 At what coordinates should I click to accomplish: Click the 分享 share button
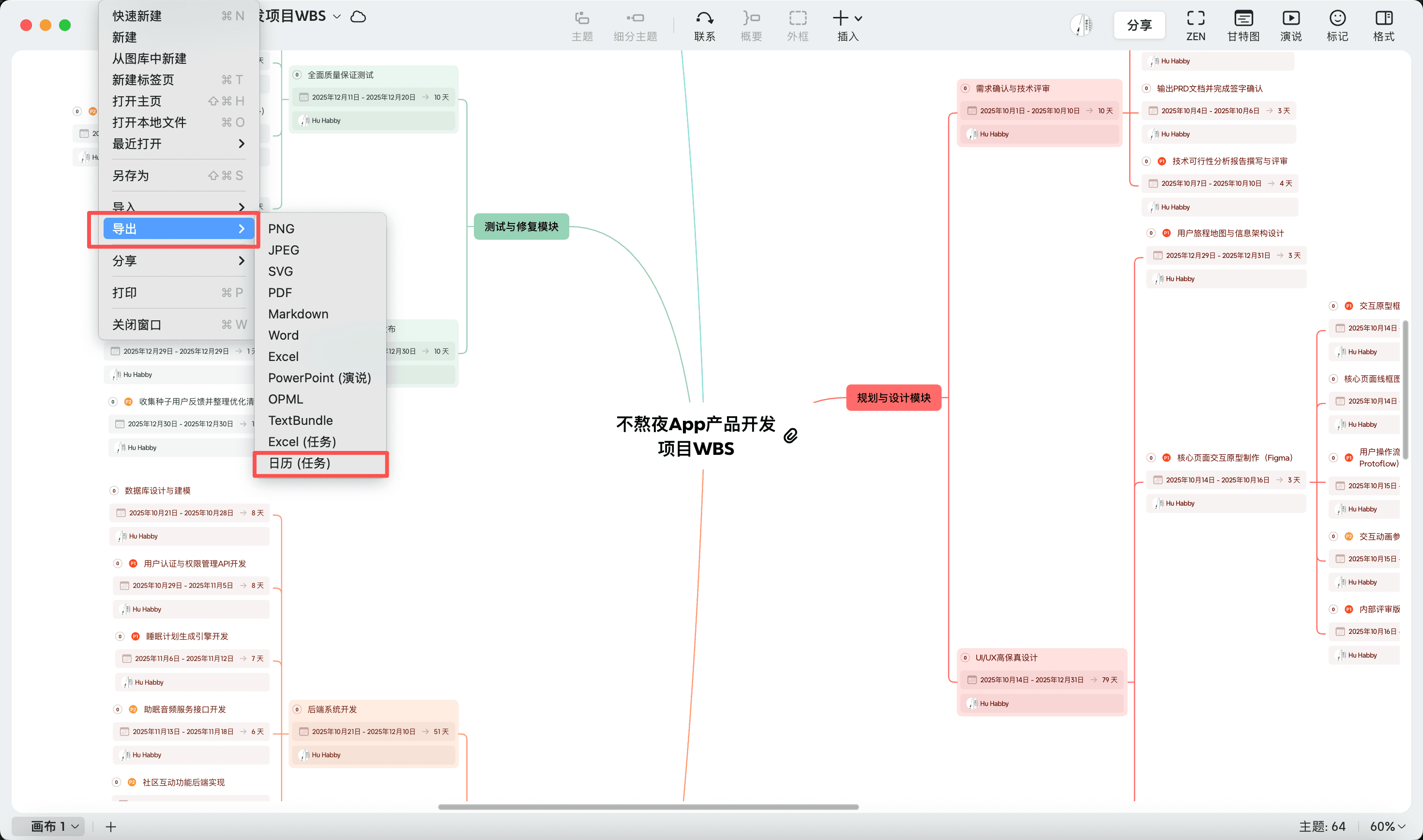click(x=1139, y=25)
